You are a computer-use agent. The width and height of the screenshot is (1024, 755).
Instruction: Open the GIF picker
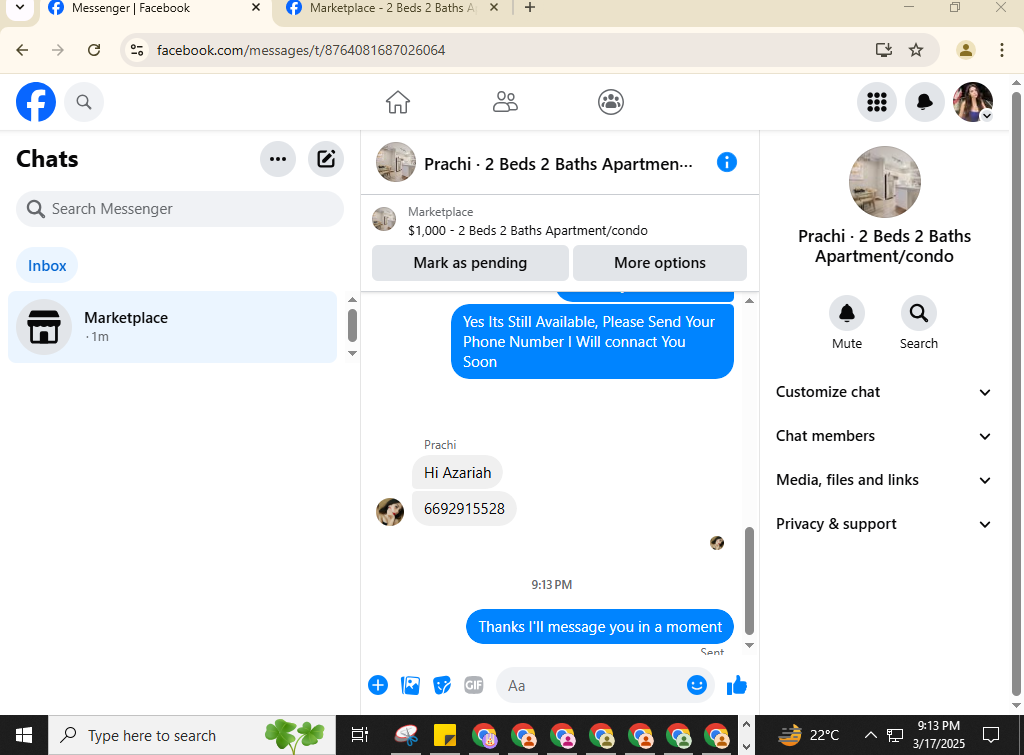coord(473,685)
